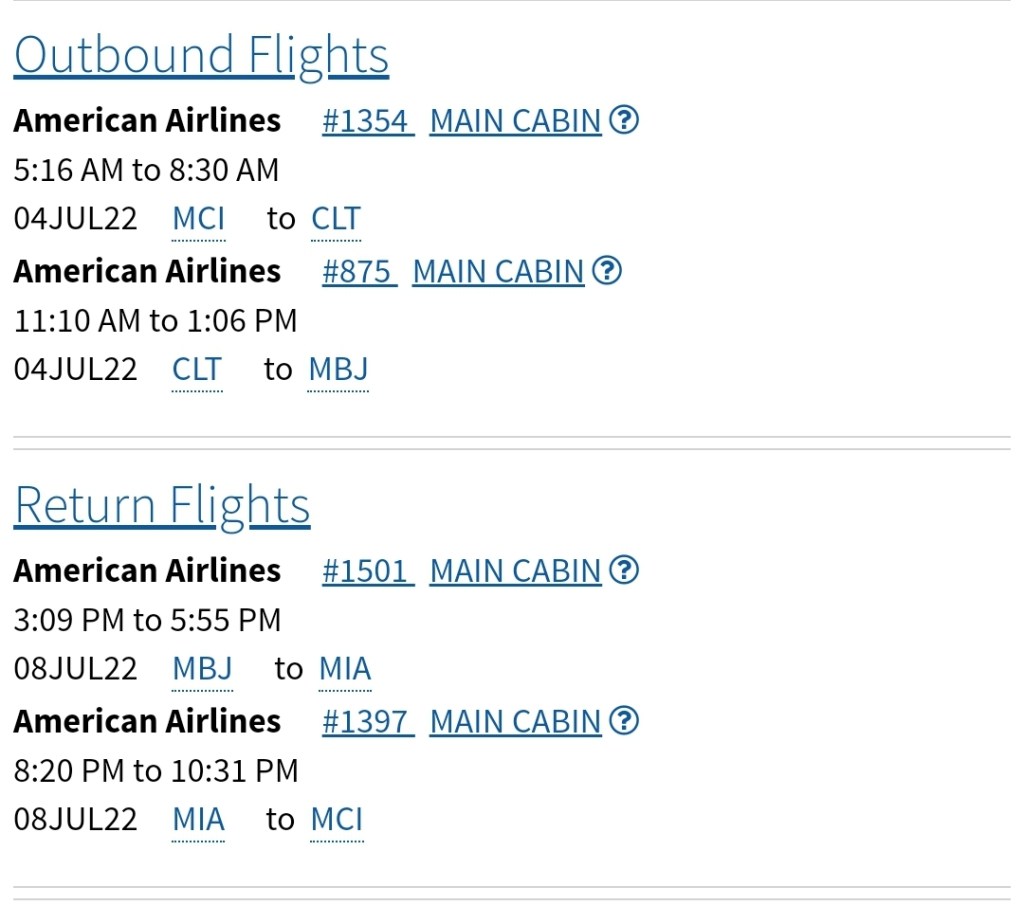Click MAIN CABIN link for flight #1354
This screenshot has width=1024, height=905.
(x=515, y=121)
